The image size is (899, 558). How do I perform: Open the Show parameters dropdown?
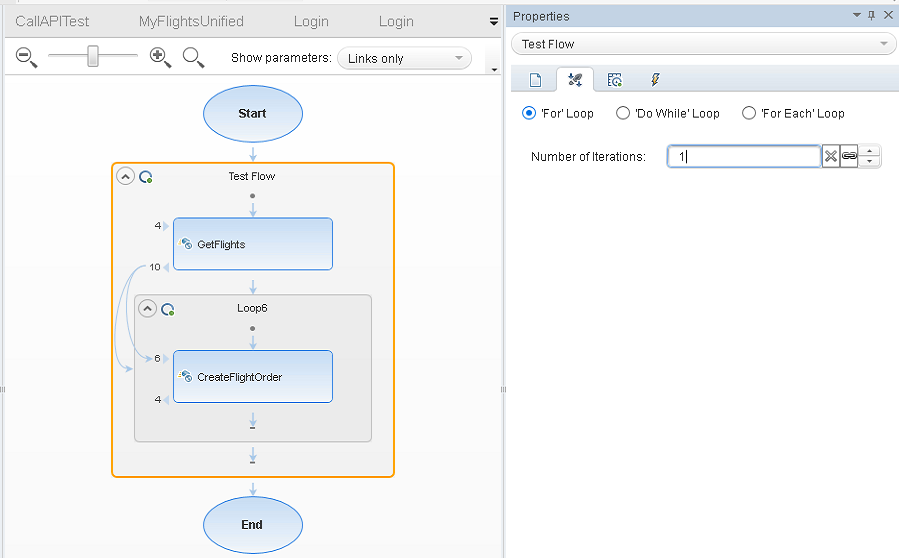point(404,58)
